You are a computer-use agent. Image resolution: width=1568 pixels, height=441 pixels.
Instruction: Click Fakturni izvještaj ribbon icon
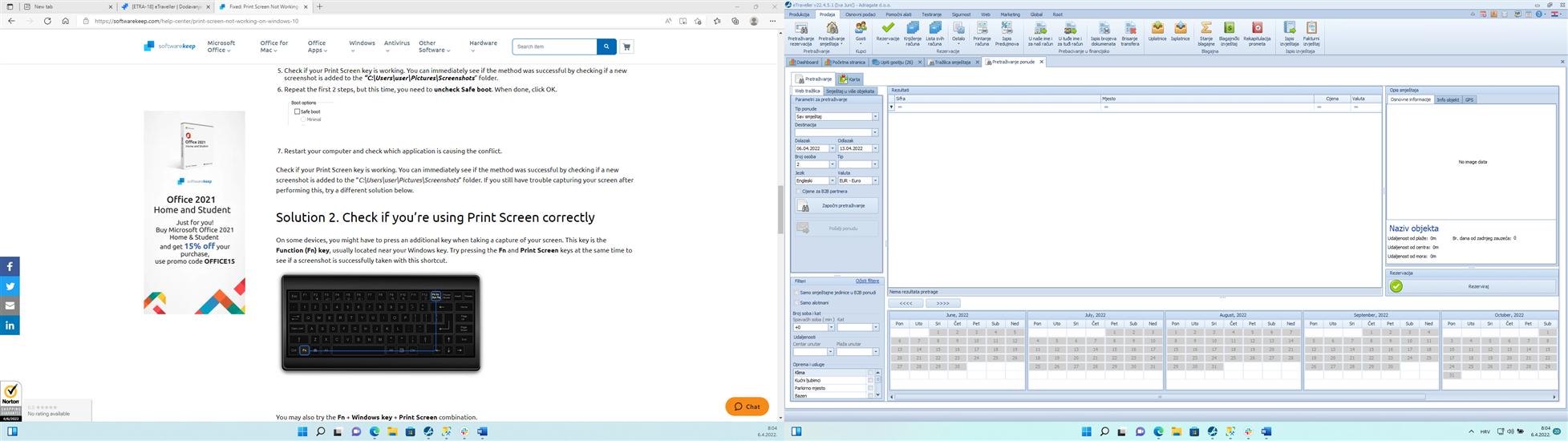[x=1311, y=34]
